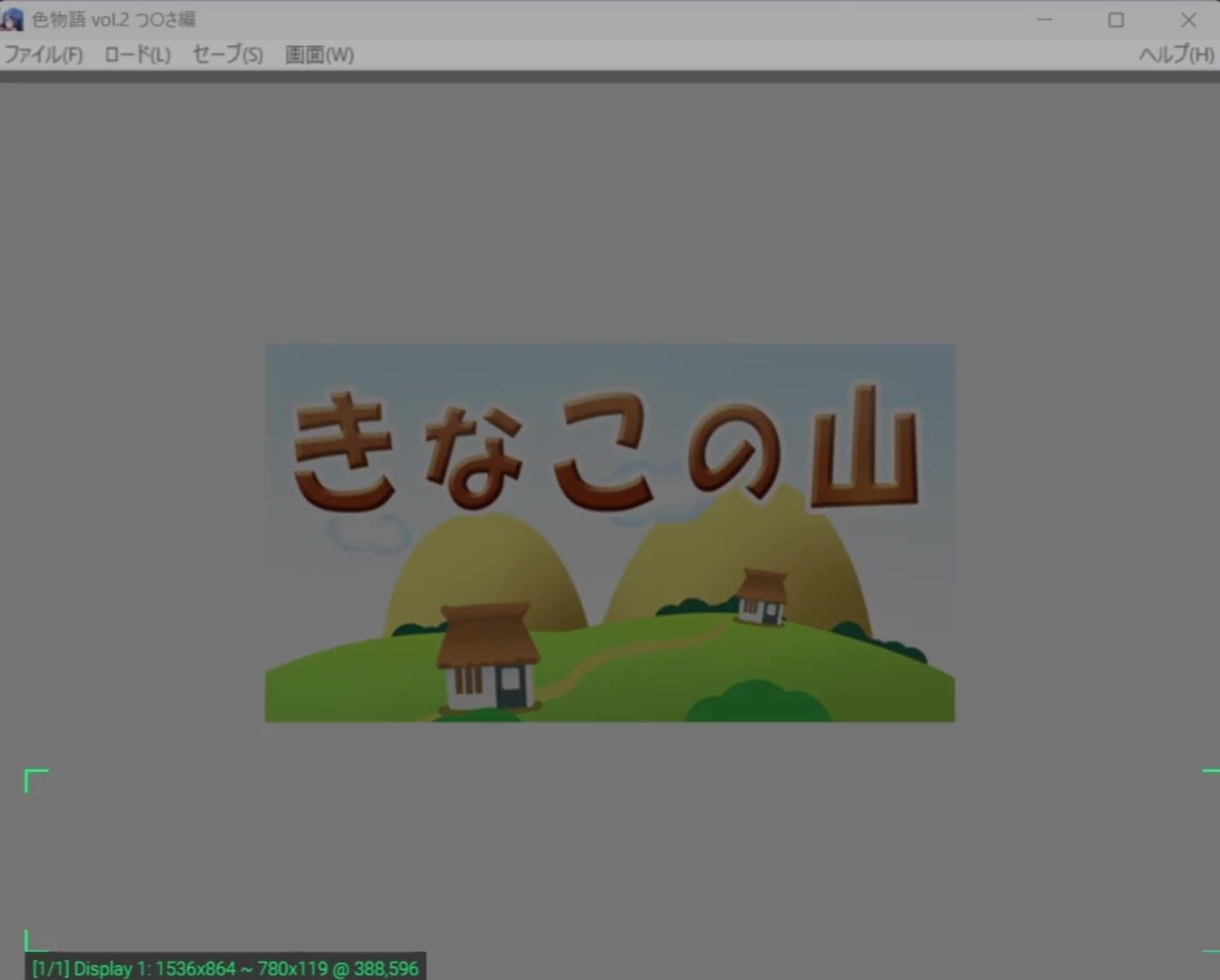Maximize the 色物語 vol.2 game window
This screenshot has height=980, width=1220.
(x=1116, y=19)
